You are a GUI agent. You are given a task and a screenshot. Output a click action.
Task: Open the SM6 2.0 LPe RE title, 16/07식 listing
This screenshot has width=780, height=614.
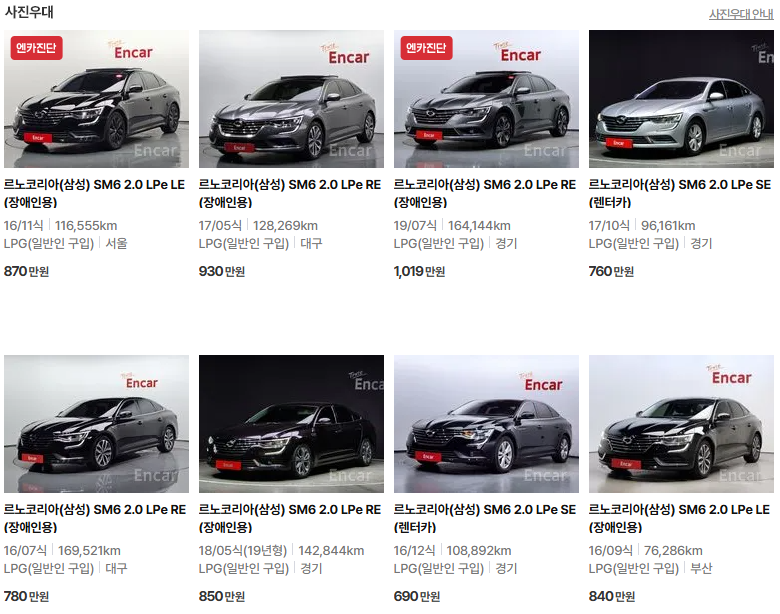95,518
